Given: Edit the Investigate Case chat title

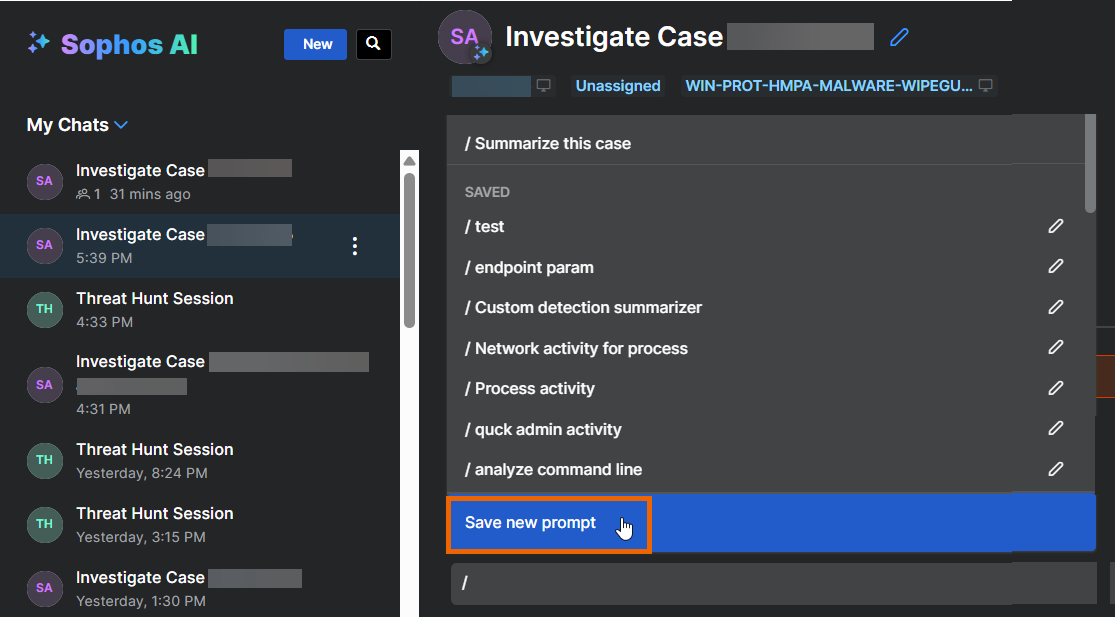Looking at the screenshot, I should pos(899,38).
